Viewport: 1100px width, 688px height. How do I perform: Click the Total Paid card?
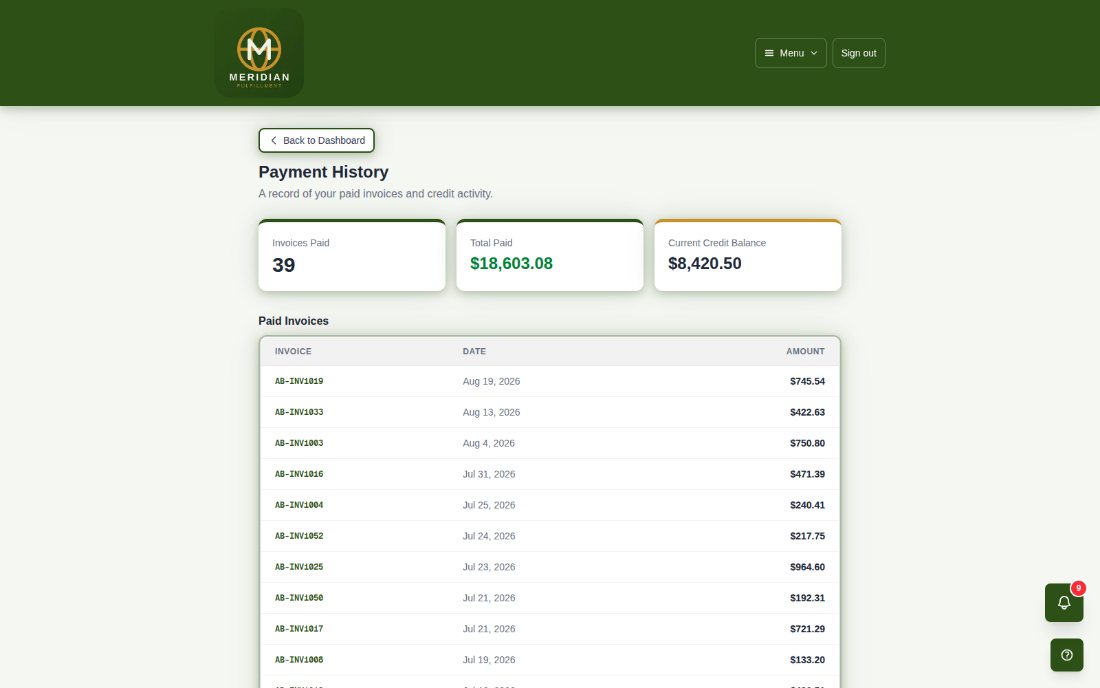tap(549, 255)
